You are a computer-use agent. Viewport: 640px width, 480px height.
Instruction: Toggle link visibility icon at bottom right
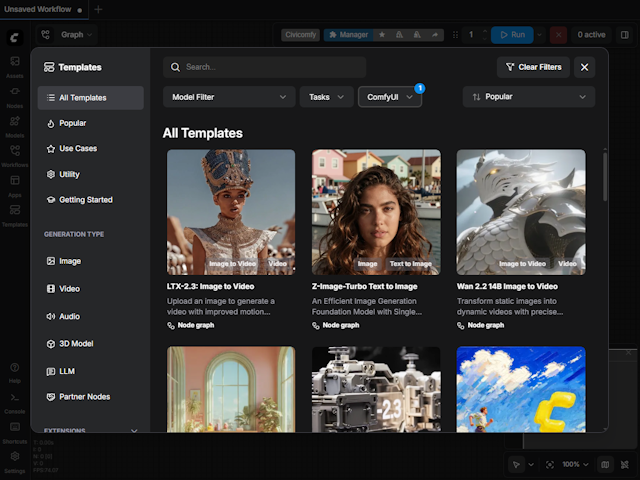tap(625, 464)
